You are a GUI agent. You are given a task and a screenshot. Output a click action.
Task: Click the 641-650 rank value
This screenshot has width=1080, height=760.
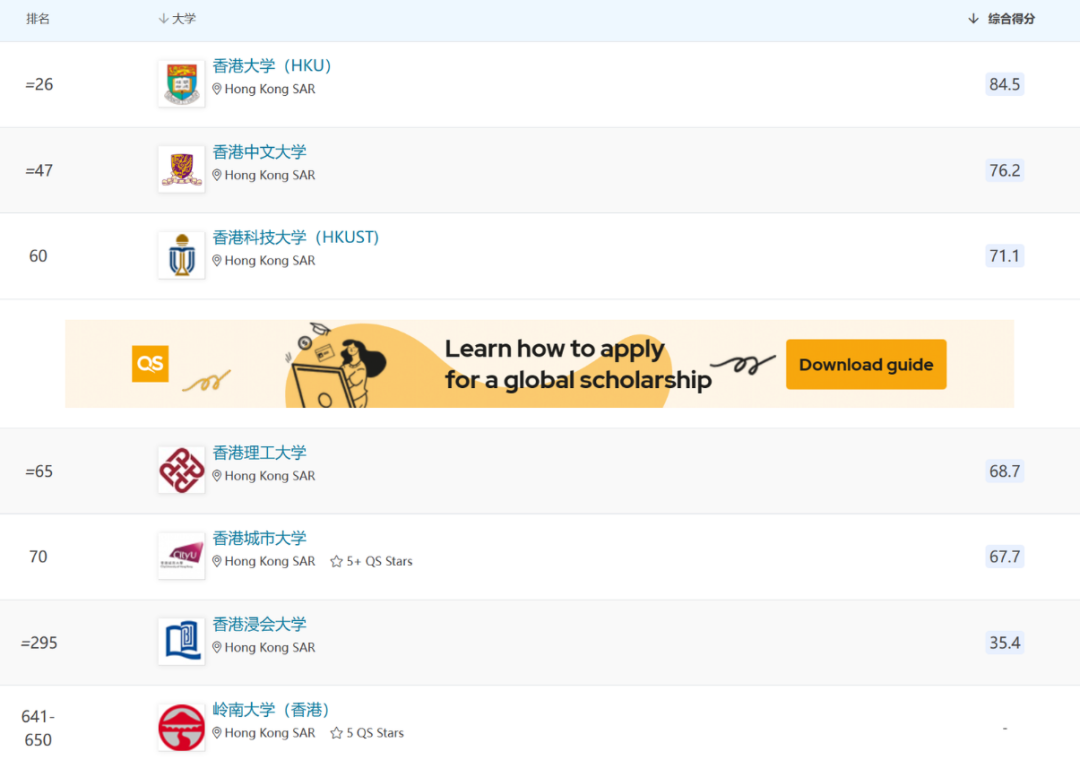pos(38,728)
